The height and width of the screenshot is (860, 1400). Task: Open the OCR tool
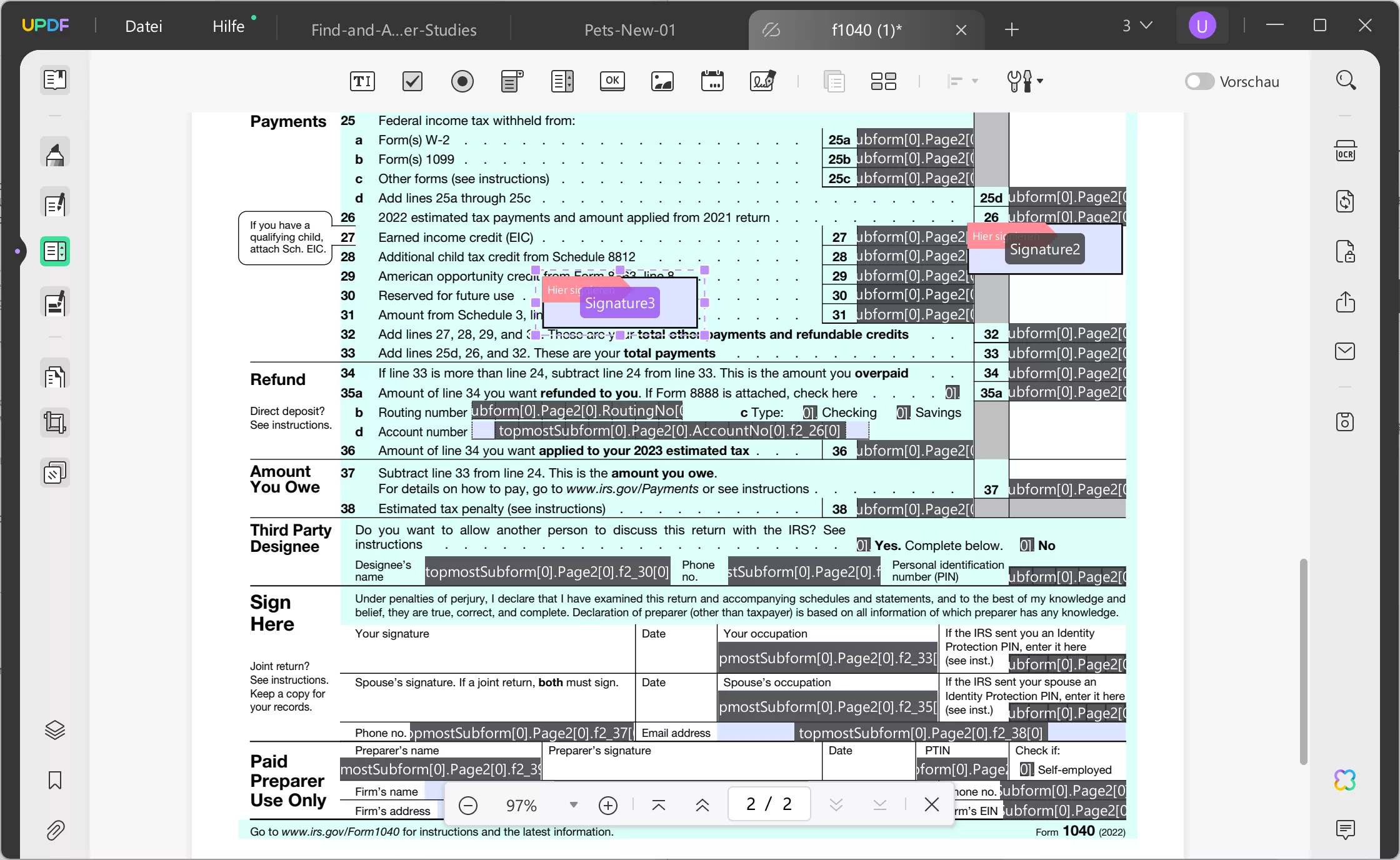[x=1346, y=150]
